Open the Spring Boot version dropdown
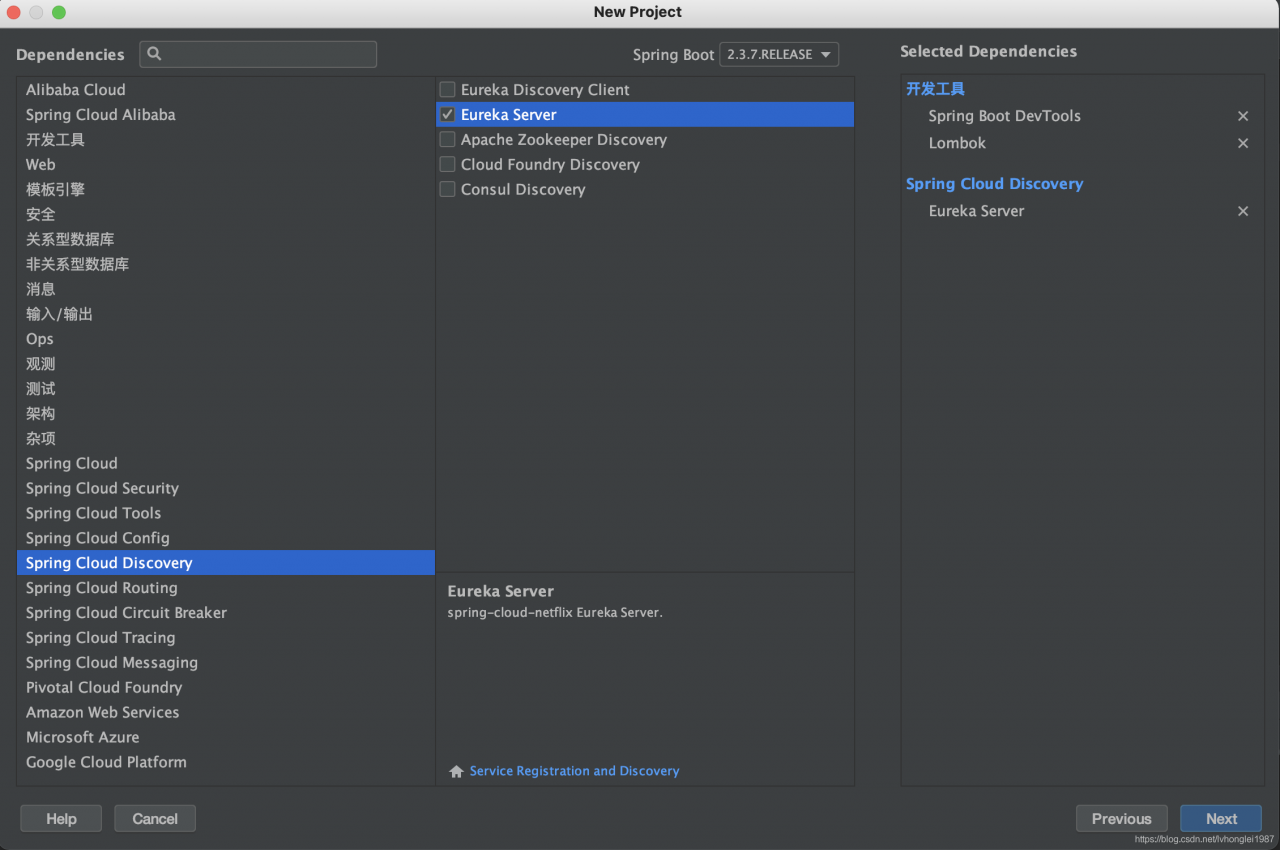The height and width of the screenshot is (850, 1280). tap(779, 54)
